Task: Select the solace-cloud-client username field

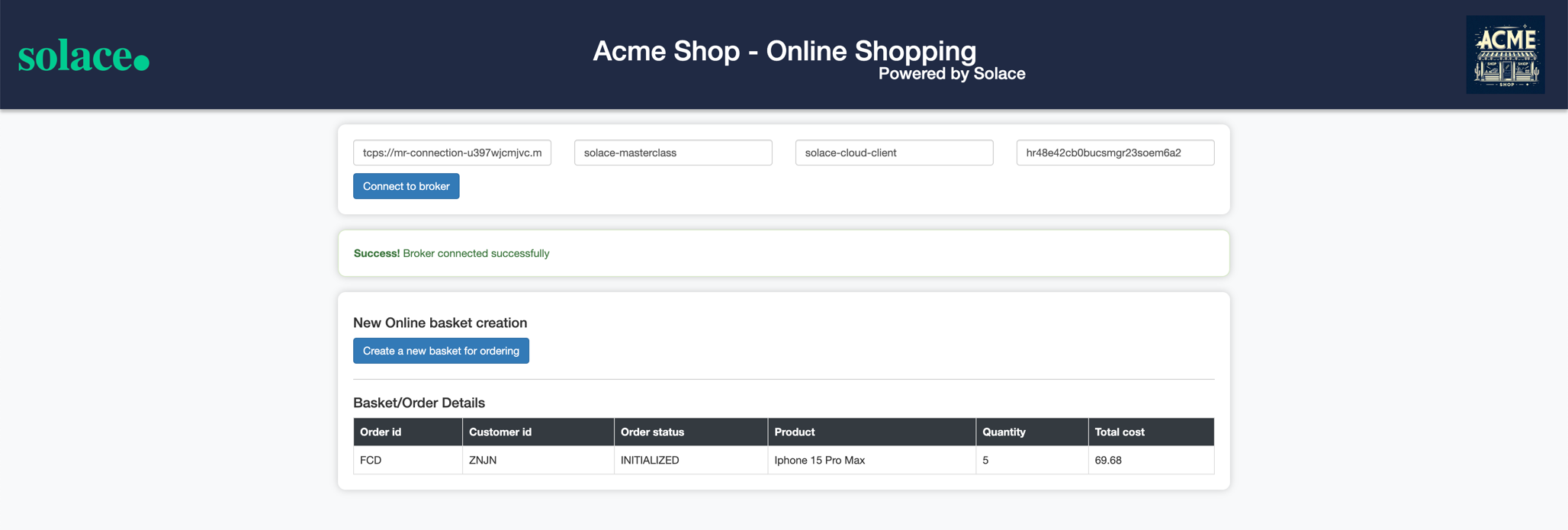Action: point(894,153)
